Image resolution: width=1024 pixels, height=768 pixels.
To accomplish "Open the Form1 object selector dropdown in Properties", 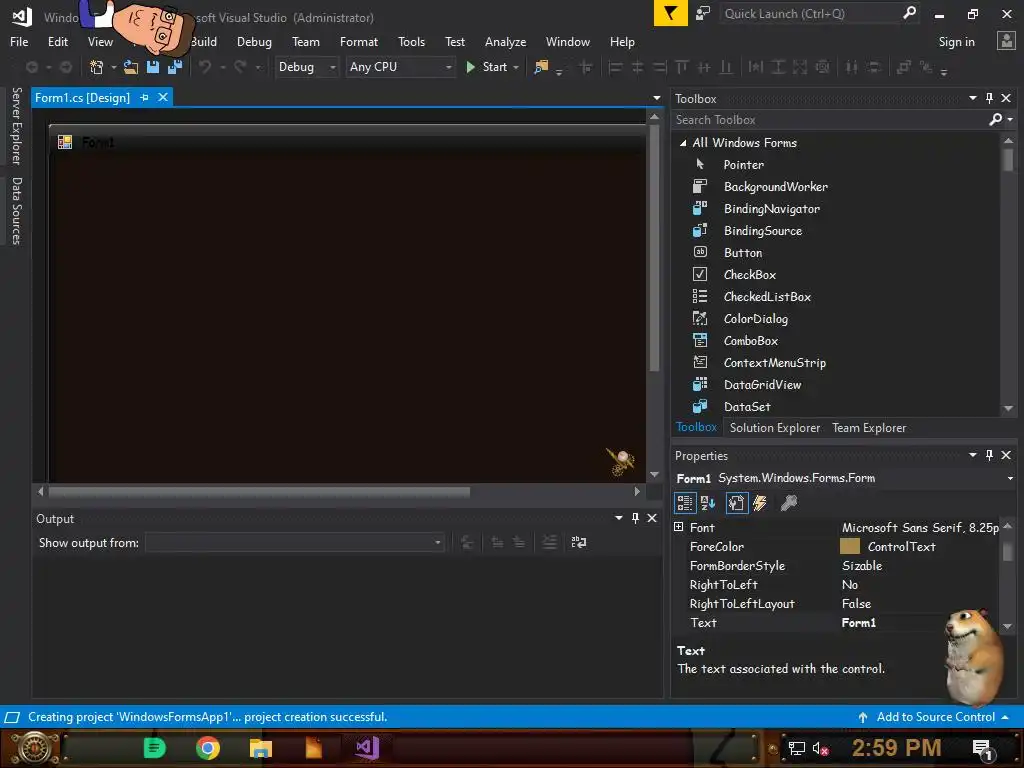I will coord(1010,479).
